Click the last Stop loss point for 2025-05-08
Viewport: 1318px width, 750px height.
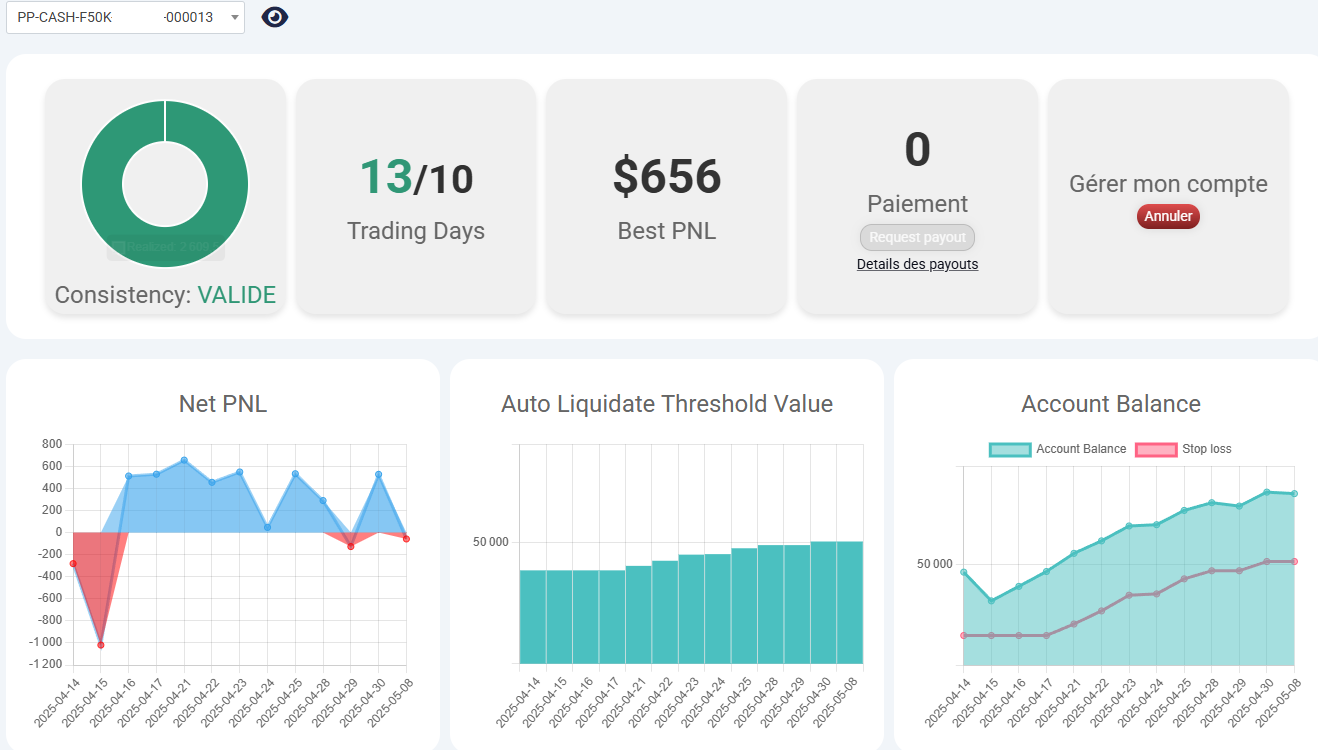pyautogui.click(x=1294, y=561)
